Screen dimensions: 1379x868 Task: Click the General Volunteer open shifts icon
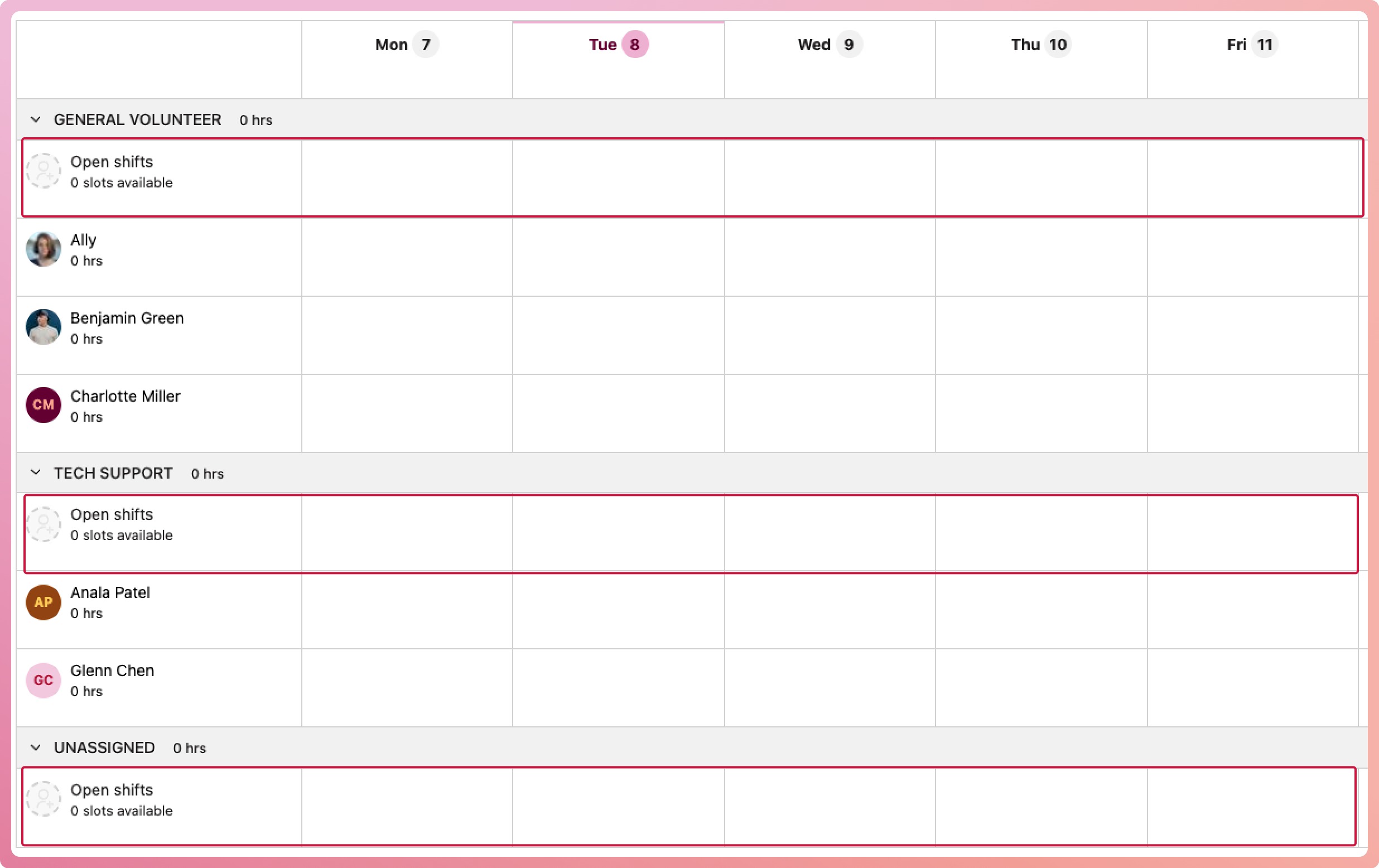tap(44, 171)
